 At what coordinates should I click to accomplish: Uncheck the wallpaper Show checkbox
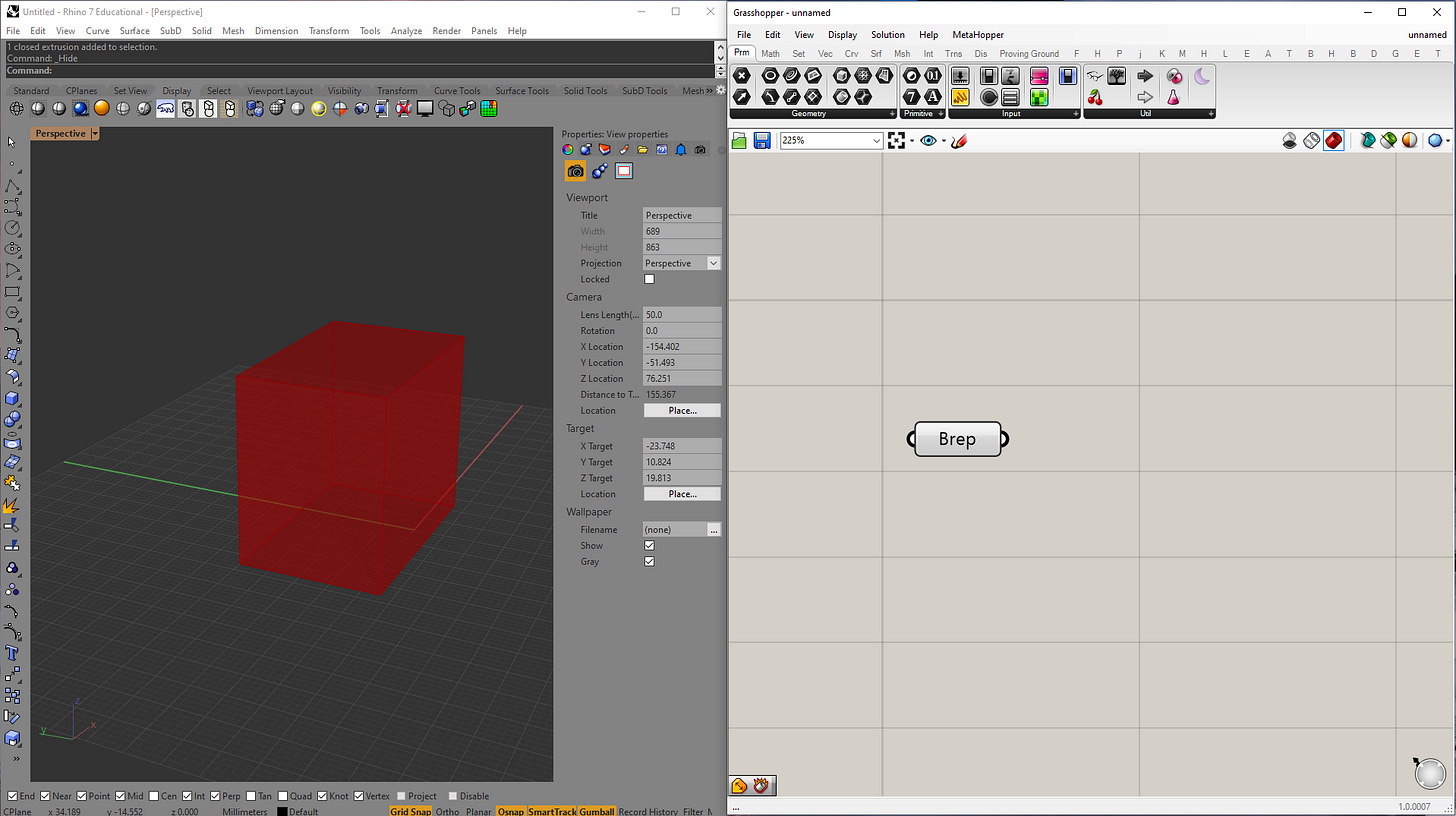pyautogui.click(x=649, y=545)
